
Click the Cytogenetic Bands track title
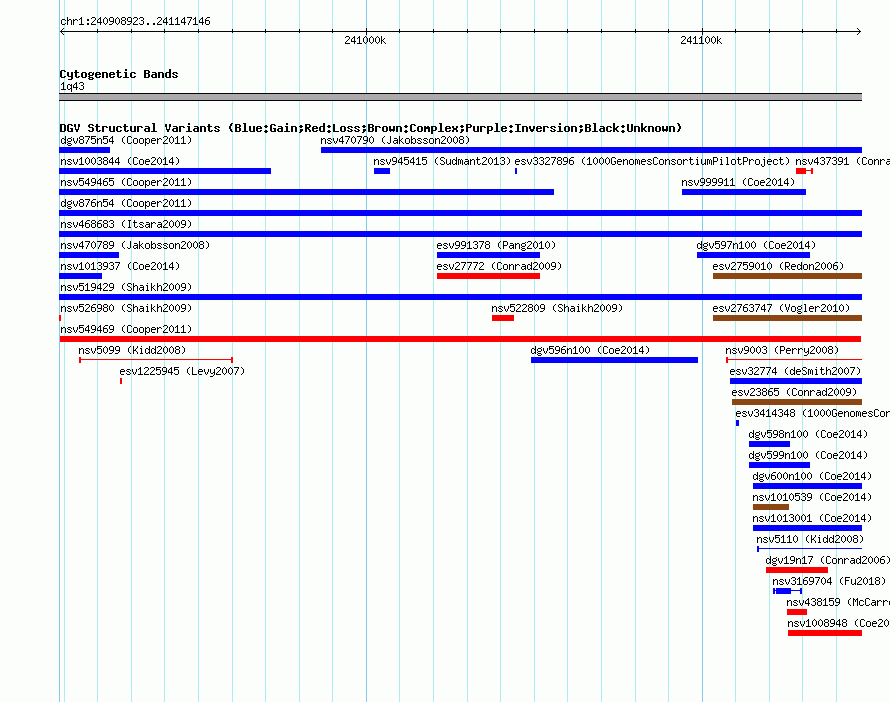(x=119, y=74)
